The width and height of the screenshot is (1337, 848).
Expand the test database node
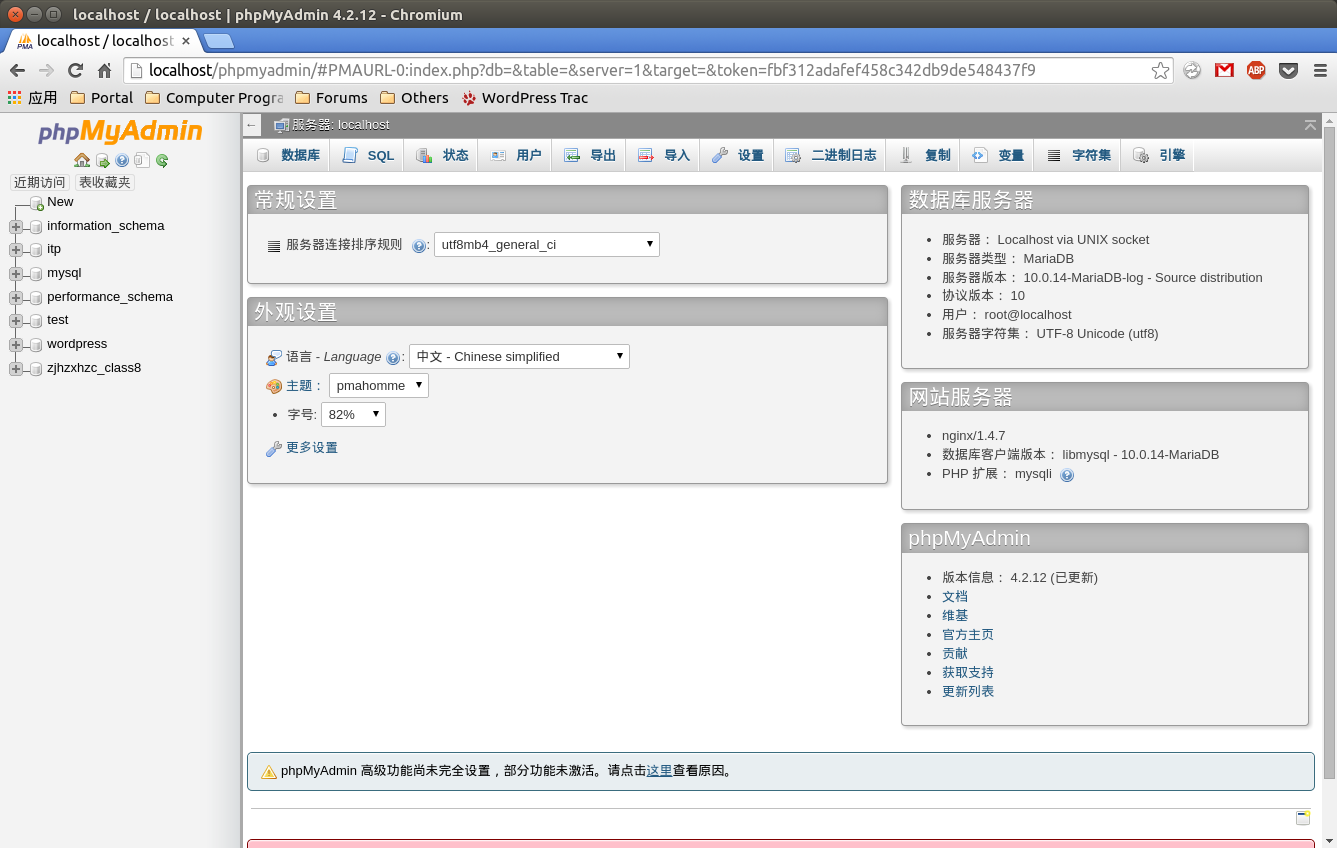click(15, 321)
